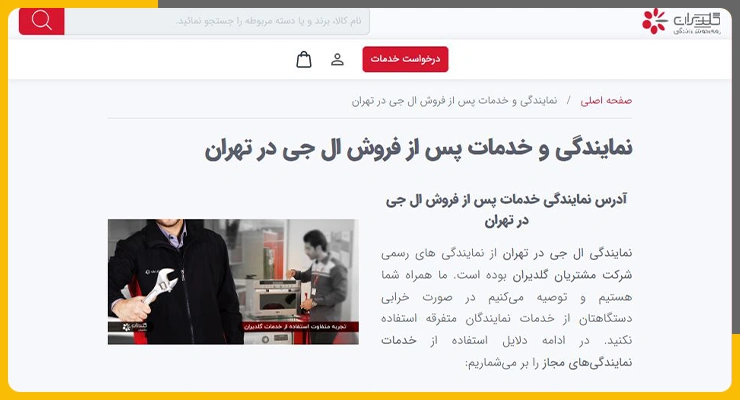Click the paragraph line mentioning گلدیران customers
The height and width of the screenshot is (400, 740).
506,275
